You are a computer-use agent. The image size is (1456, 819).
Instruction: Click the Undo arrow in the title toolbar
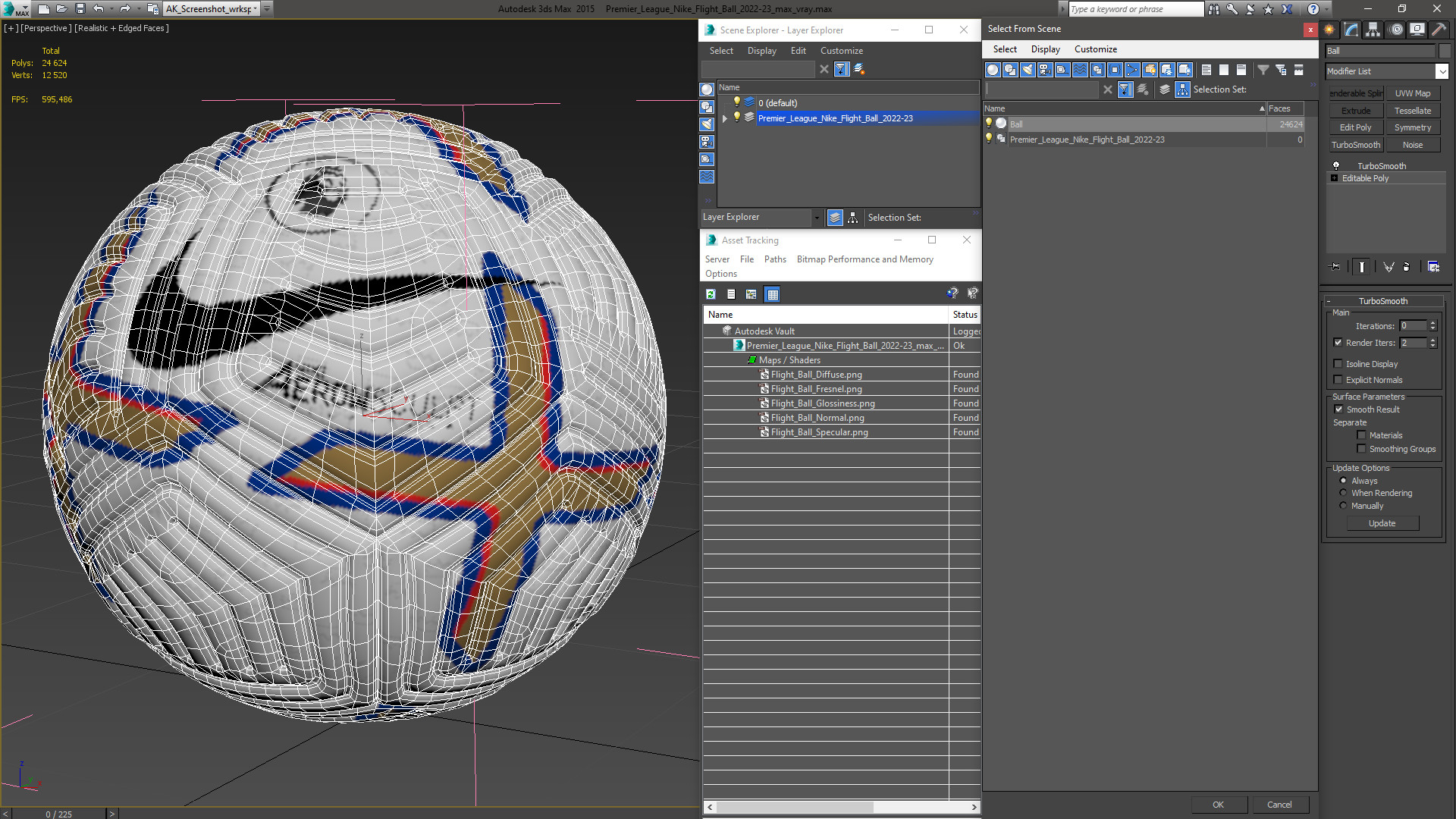(x=99, y=9)
